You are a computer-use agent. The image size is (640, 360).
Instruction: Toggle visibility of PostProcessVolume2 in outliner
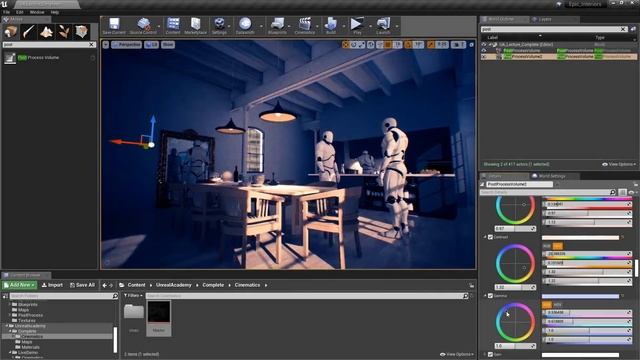tap(484, 57)
